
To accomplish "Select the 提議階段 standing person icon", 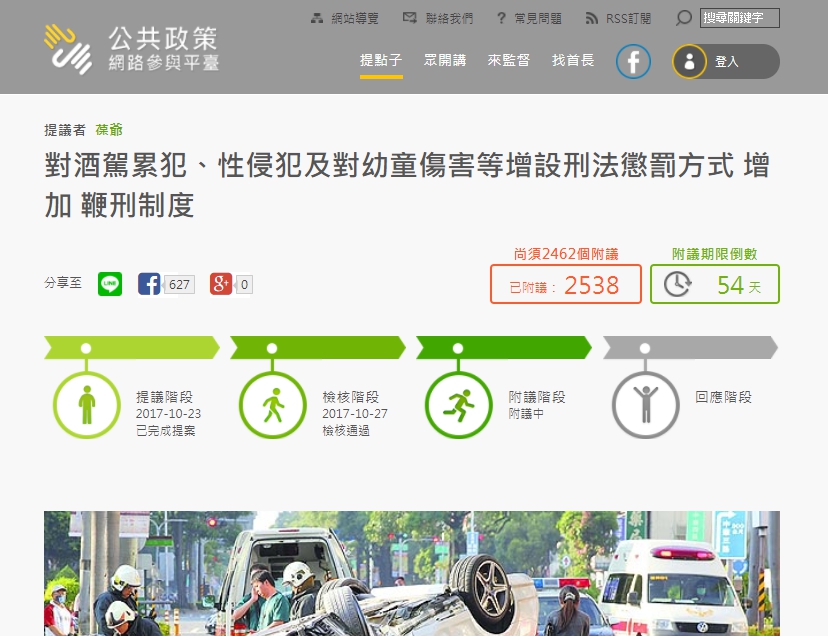I will [x=86, y=405].
